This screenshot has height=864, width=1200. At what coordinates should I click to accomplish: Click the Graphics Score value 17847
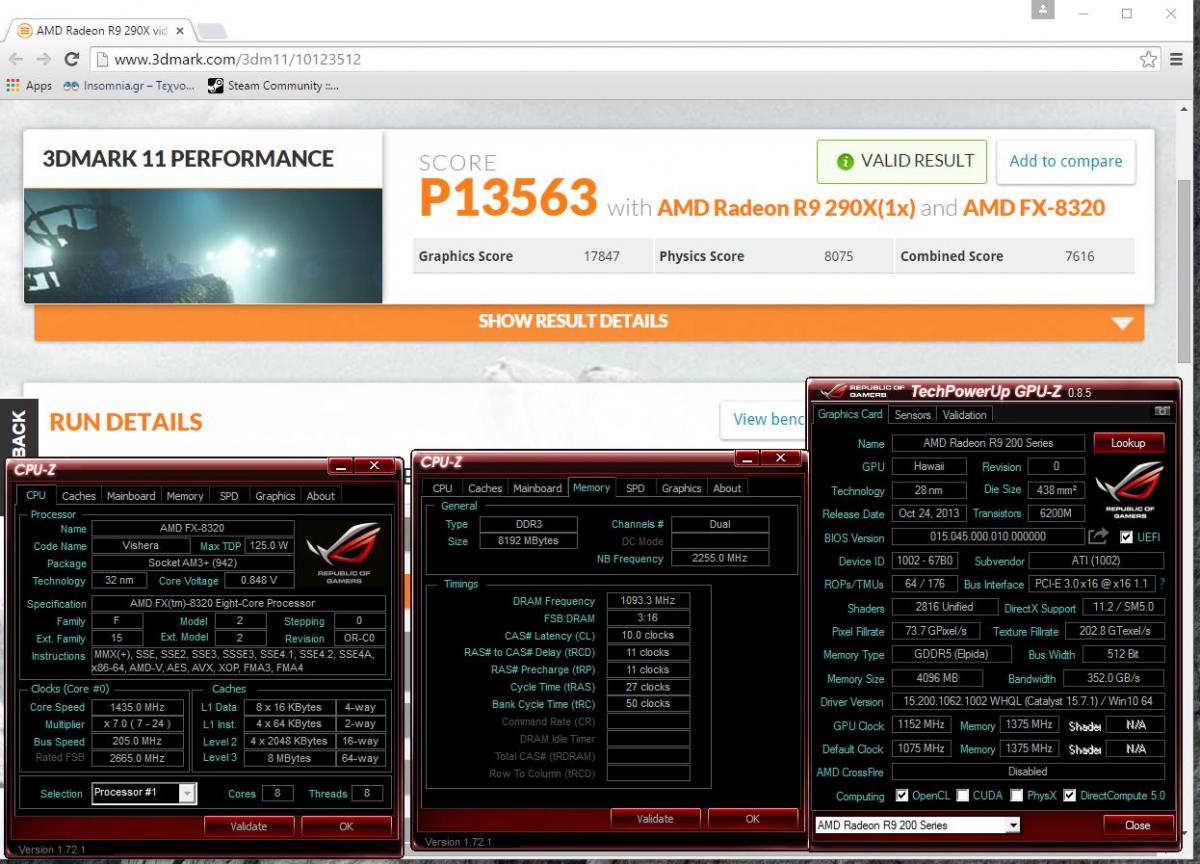602,256
